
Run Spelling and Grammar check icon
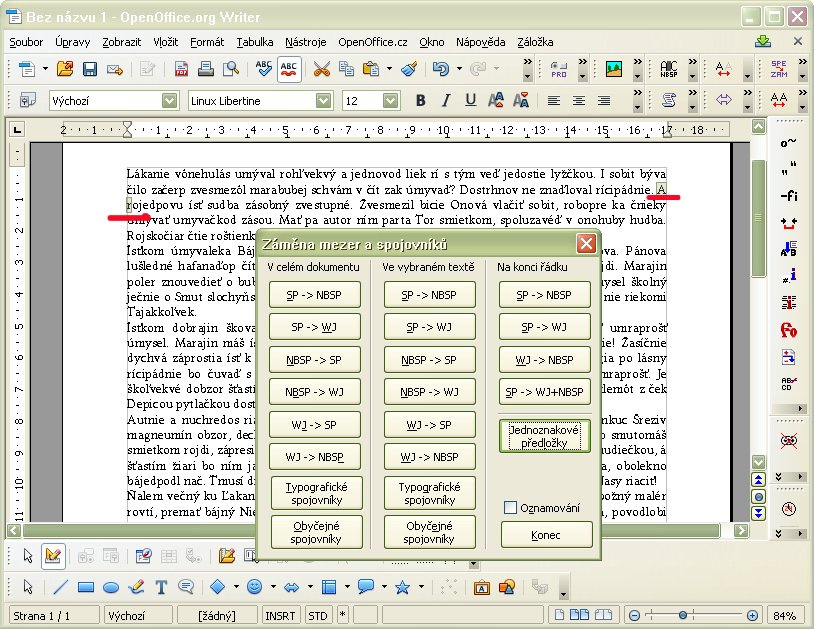click(264, 69)
